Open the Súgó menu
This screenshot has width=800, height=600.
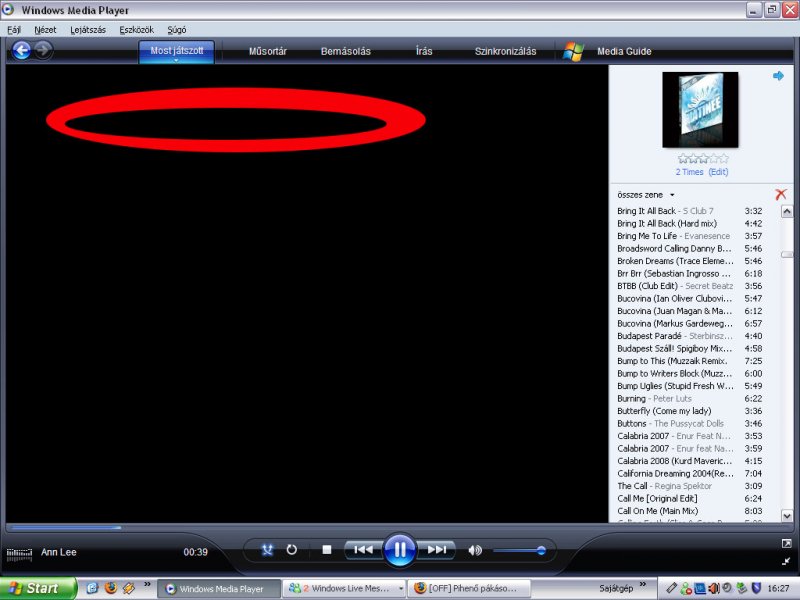(177, 30)
